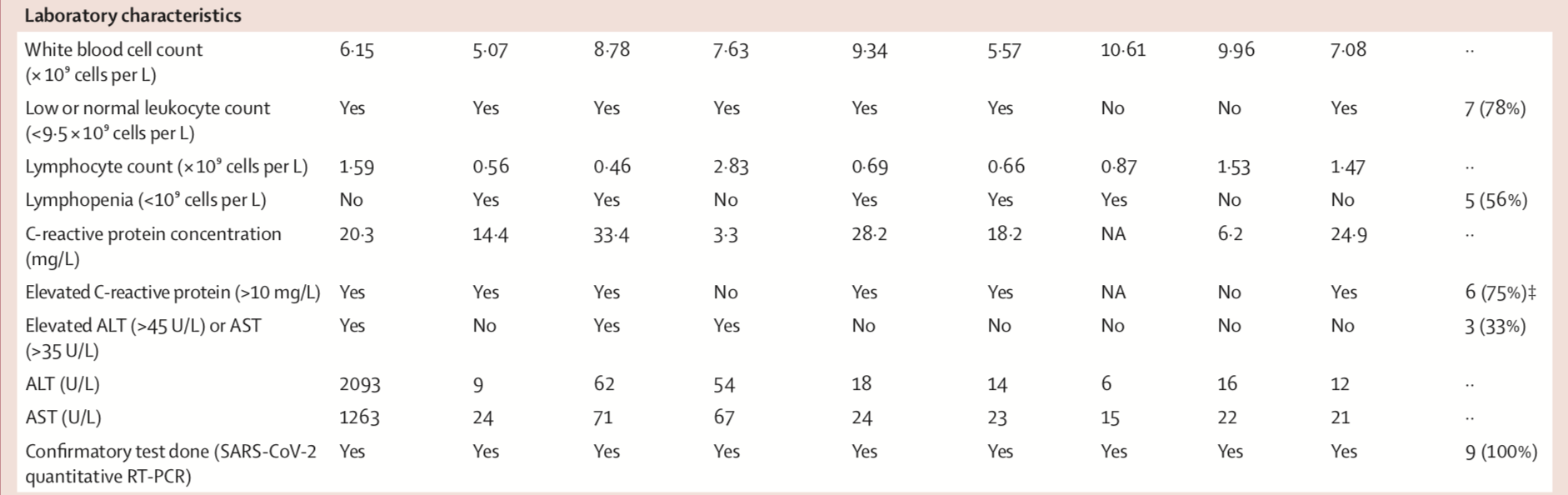Select the Lymphocyte count row label
This screenshot has width=1568, height=495.
coord(167,167)
